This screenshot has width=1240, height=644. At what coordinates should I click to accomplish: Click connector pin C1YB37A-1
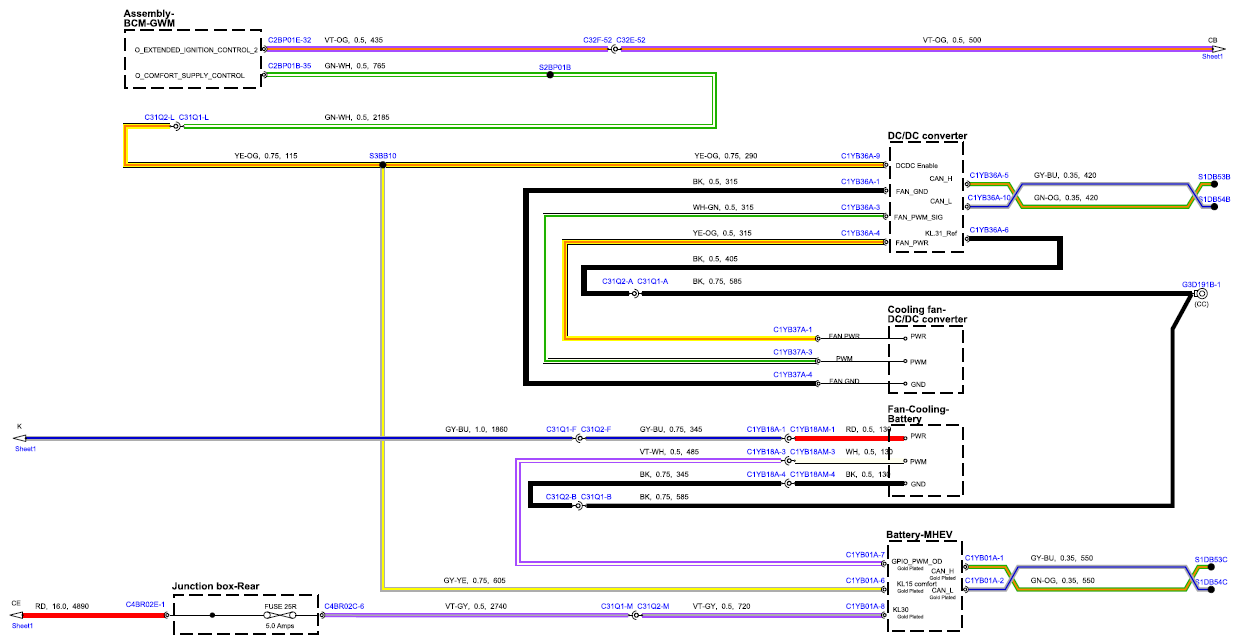[793, 328]
